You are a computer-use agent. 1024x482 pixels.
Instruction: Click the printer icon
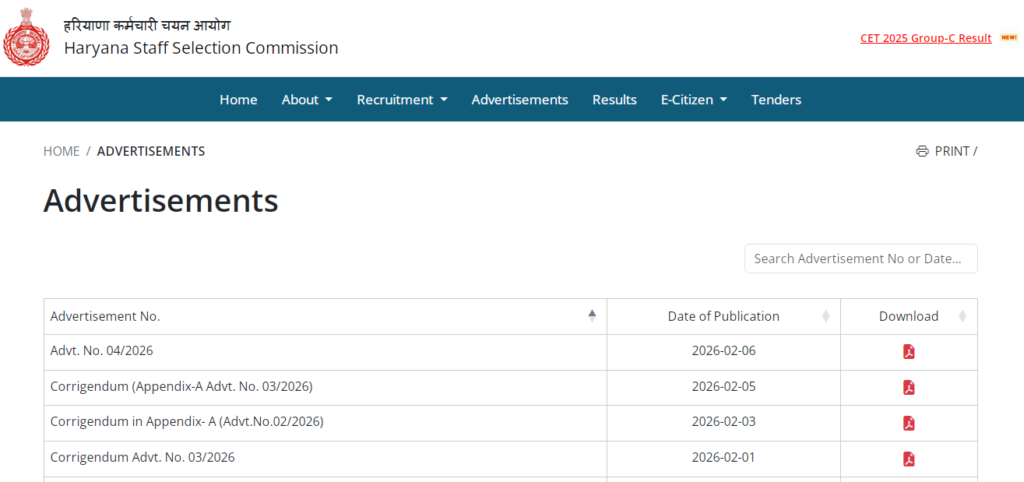tap(922, 151)
